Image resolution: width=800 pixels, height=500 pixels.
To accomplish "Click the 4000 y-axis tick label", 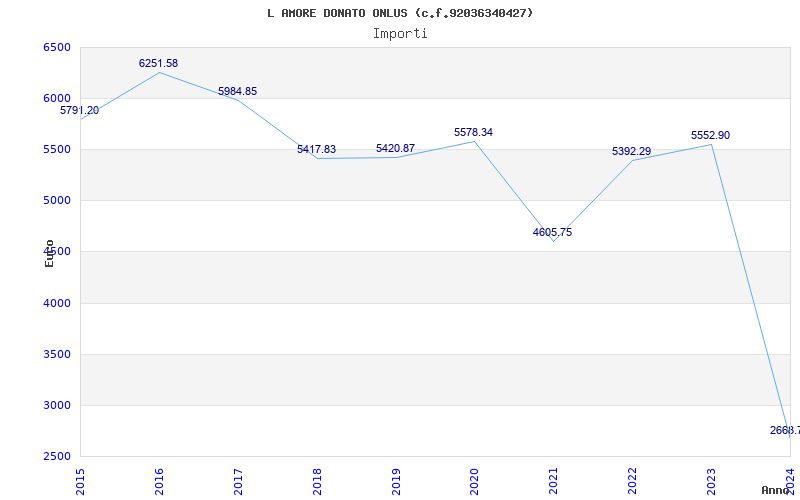I will 57,303.
